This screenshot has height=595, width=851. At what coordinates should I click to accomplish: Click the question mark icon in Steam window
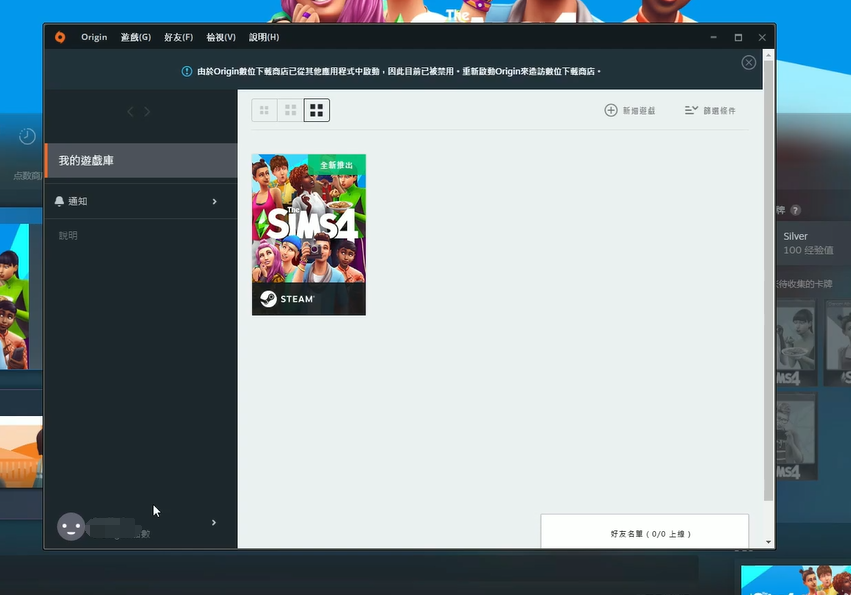coord(796,210)
